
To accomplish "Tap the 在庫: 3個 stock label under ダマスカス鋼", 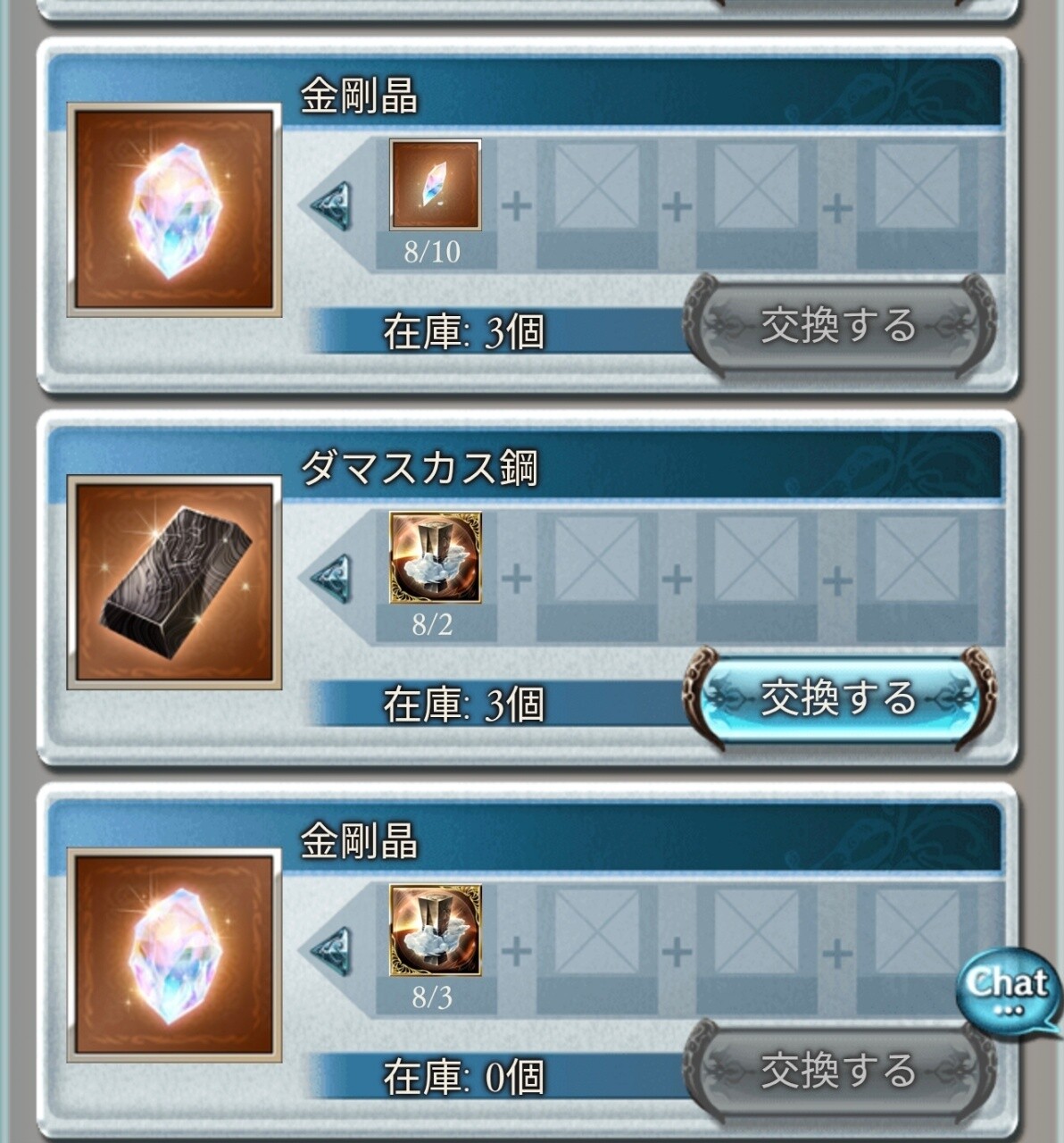I will coord(463,705).
